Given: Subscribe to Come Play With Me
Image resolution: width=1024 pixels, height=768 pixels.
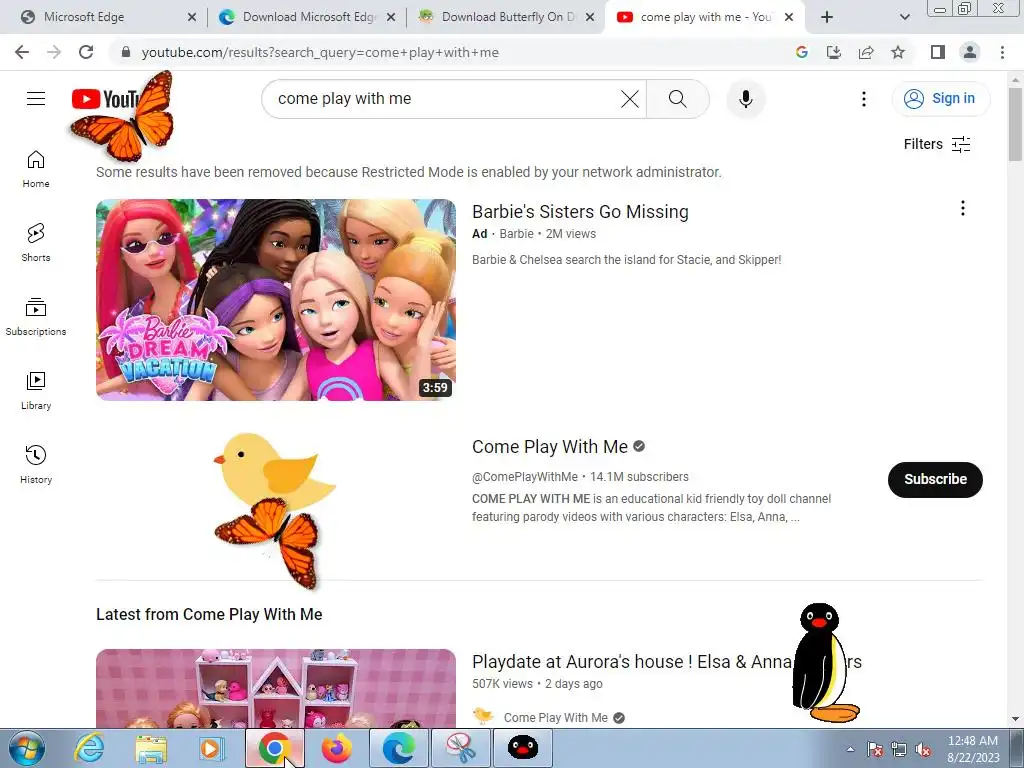Looking at the screenshot, I should click(x=935, y=479).
